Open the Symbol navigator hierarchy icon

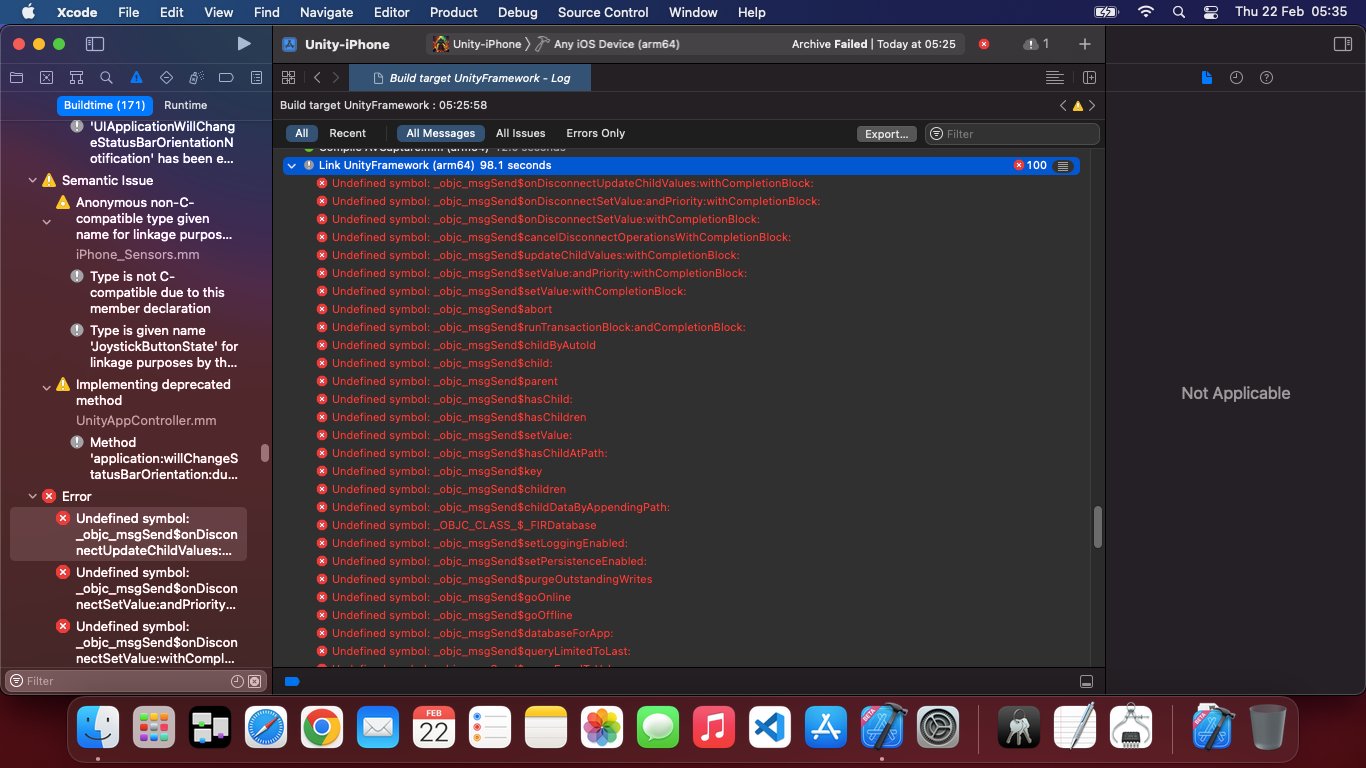pyautogui.click(x=76, y=77)
